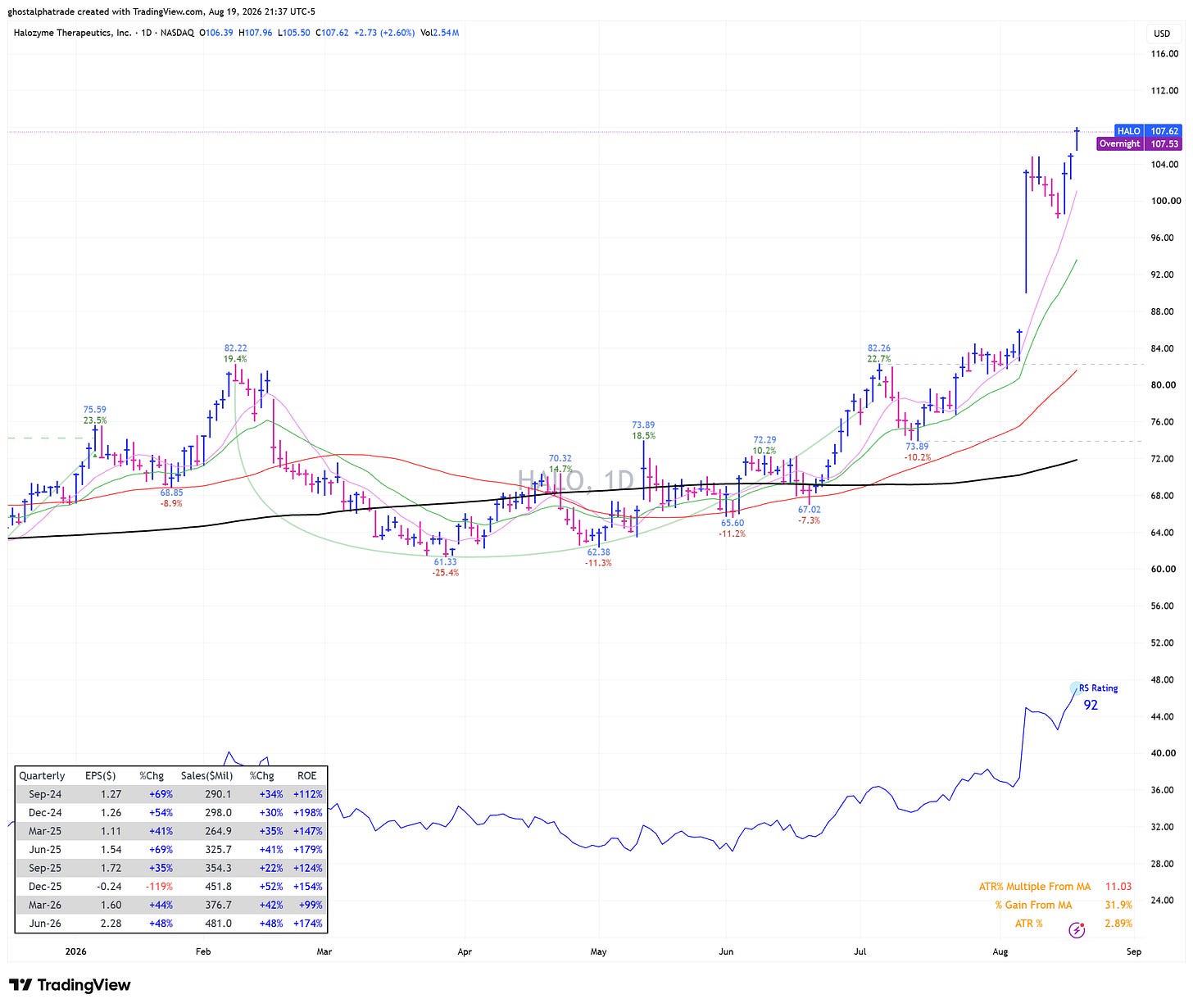The width and height of the screenshot is (1193, 1008).
Task: Click the Feb time axis label
Action: point(203,951)
